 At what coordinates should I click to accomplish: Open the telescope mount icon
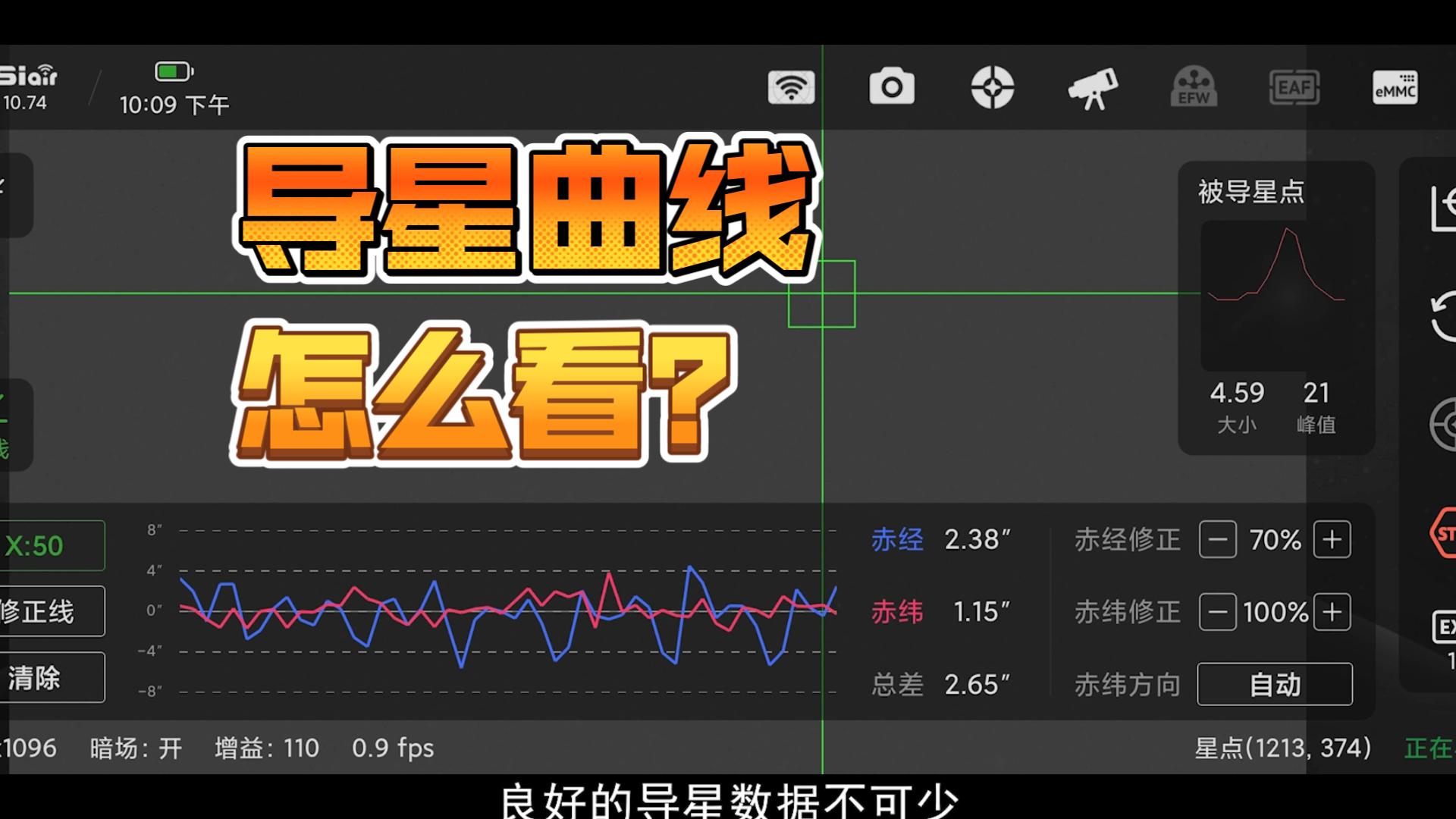[x=1093, y=88]
